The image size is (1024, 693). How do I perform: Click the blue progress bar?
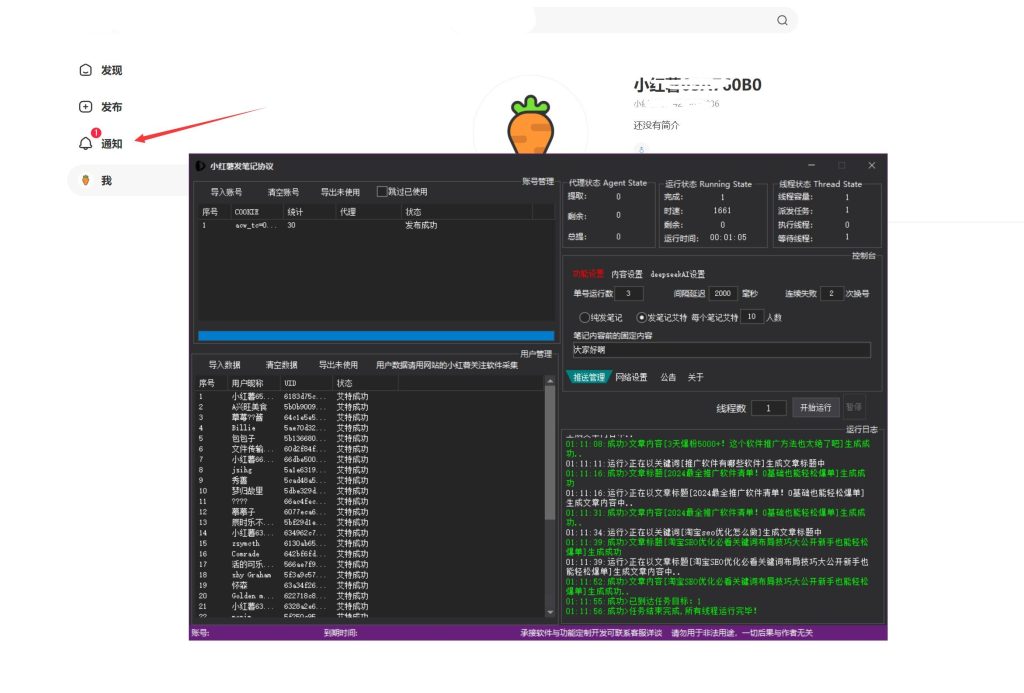tap(376, 336)
